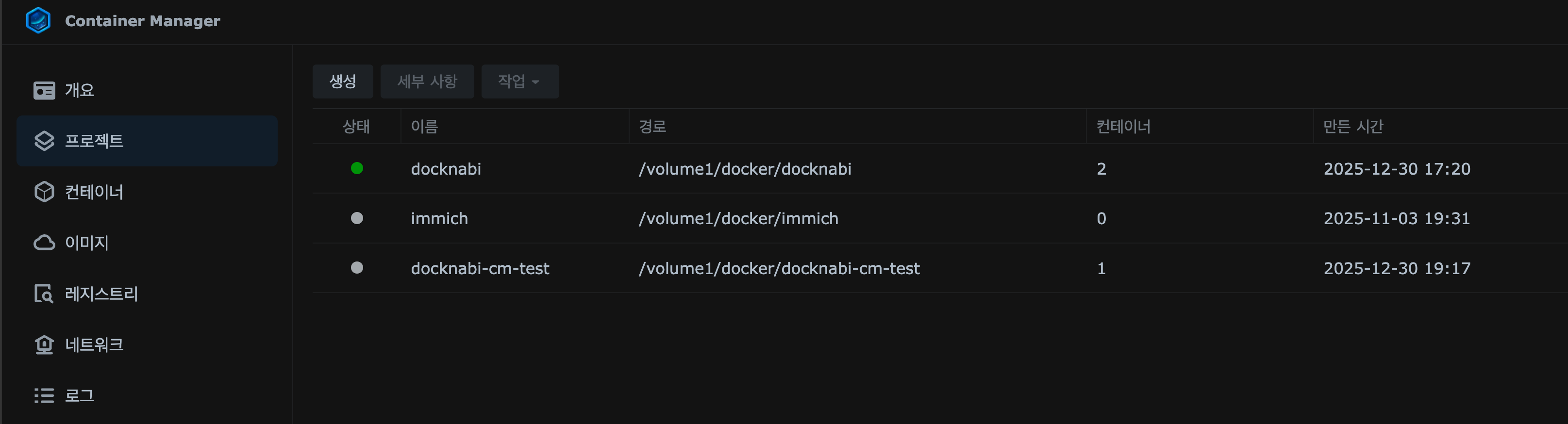Screen dimensions: 1568x424
Task: Click the green status dot for docknabi
Action: click(357, 168)
